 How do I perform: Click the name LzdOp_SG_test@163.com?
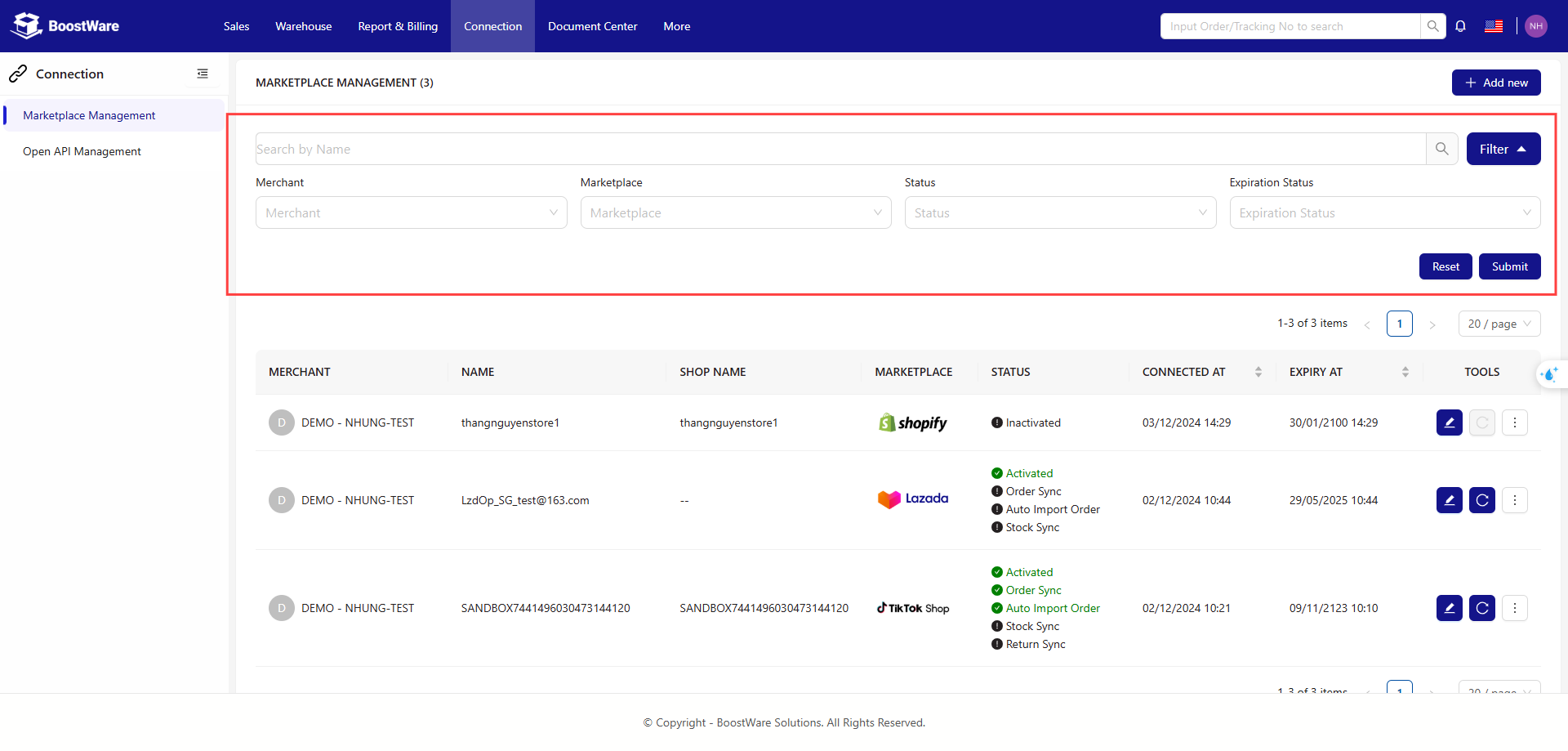tap(525, 500)
